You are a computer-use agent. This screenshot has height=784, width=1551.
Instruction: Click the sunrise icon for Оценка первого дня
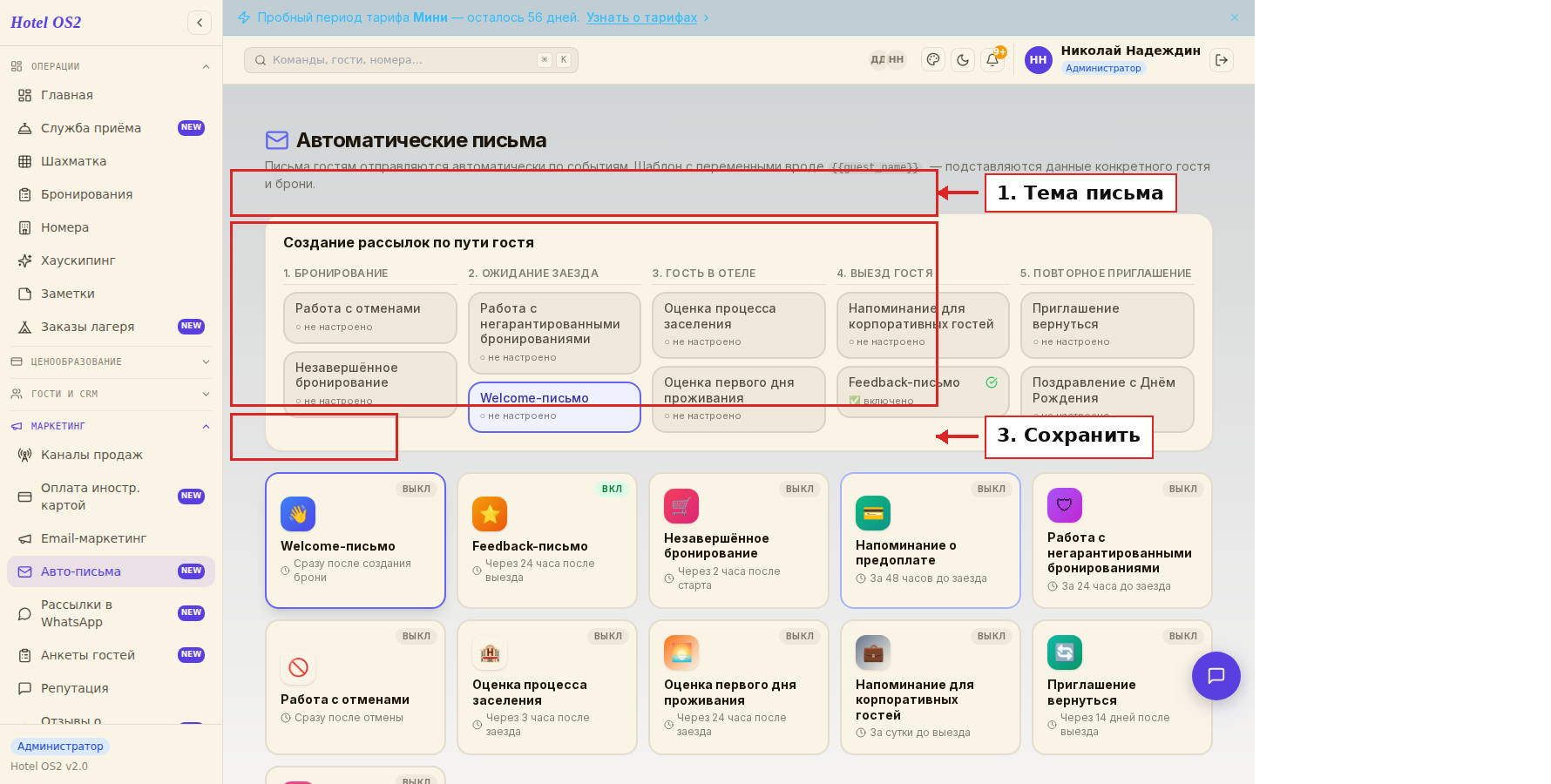coord(681,652)
